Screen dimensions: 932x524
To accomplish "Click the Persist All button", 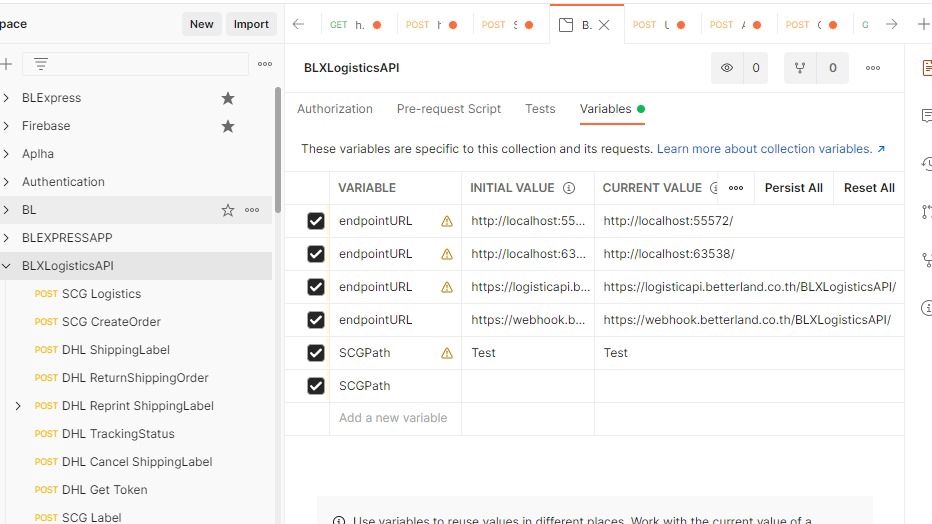I will pyautogui.click(x=793, y=188).
